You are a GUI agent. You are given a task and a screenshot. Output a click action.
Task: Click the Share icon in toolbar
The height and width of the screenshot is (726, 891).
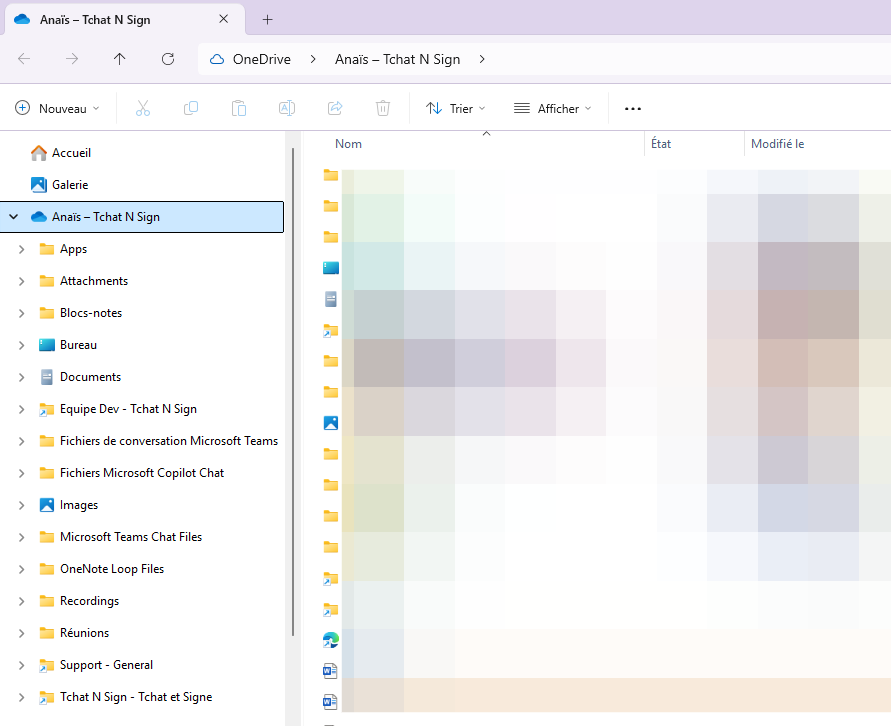tap(335, 108)
